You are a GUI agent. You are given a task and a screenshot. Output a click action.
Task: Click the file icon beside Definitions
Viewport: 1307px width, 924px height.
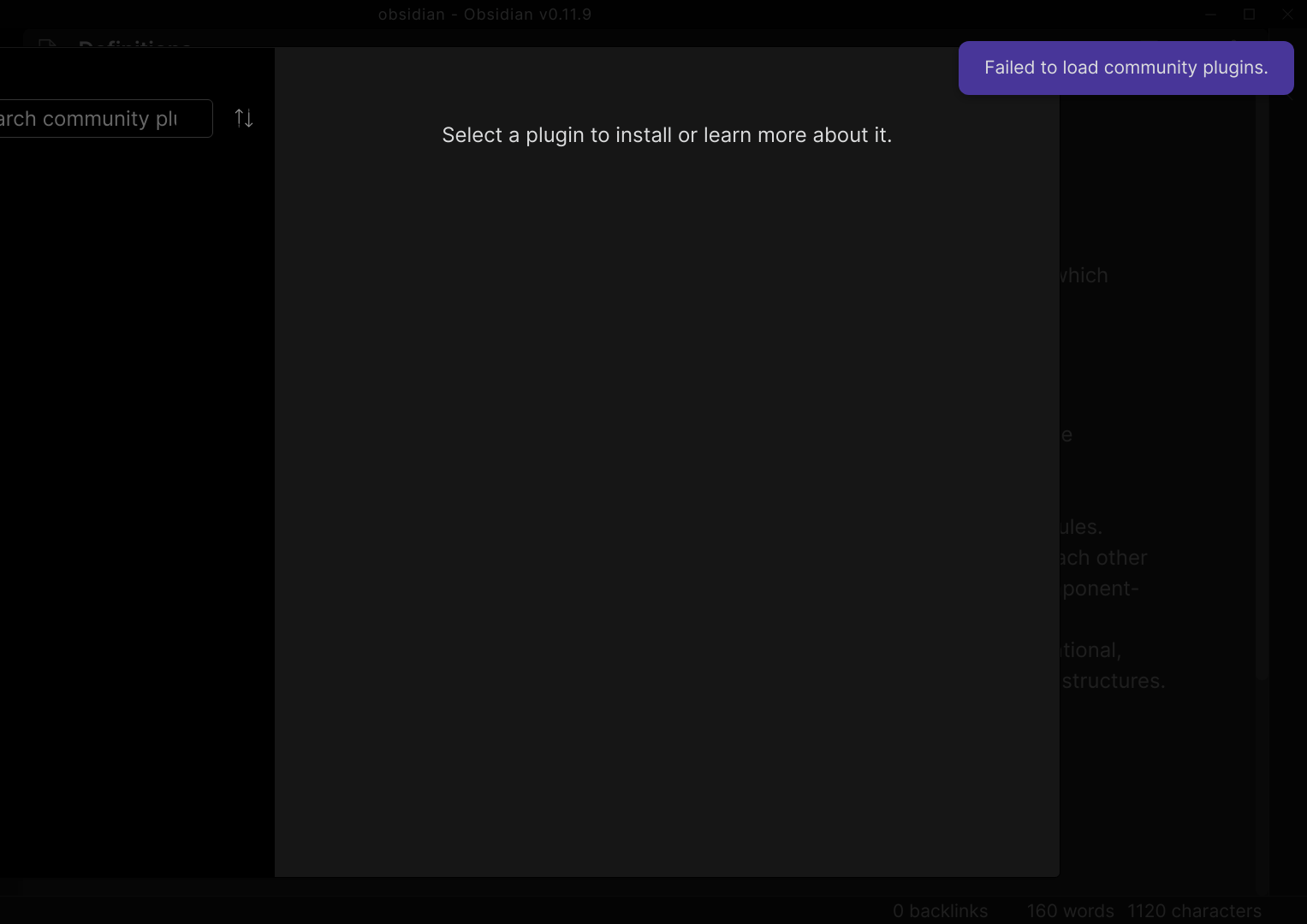point(47,44)
